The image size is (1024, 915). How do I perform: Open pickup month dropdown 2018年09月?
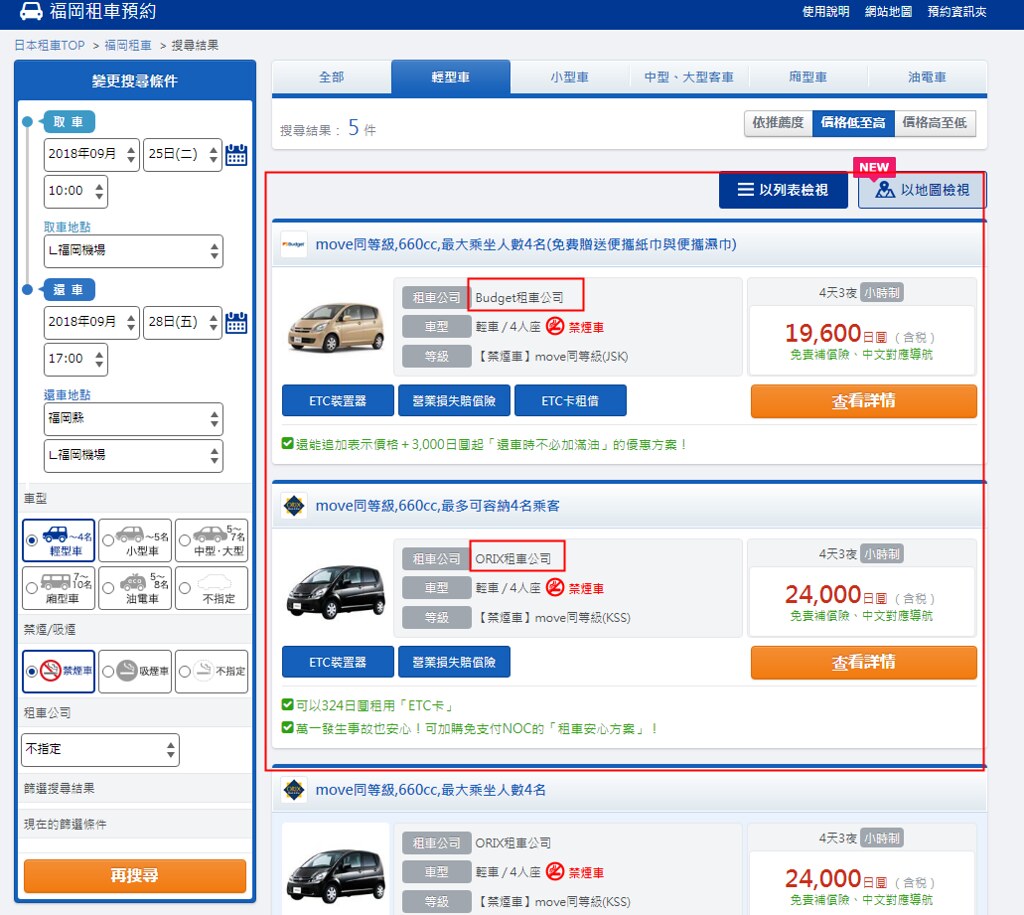click(91, 155)
